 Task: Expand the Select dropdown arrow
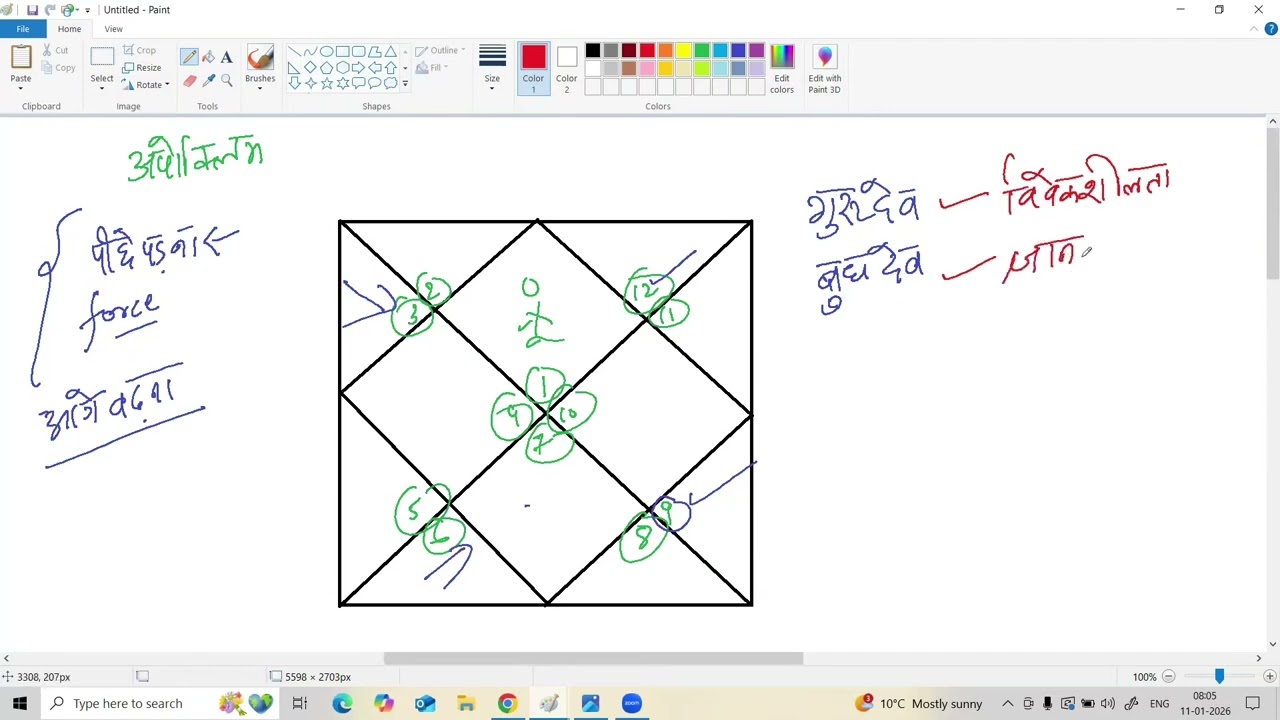pos(102,87)
